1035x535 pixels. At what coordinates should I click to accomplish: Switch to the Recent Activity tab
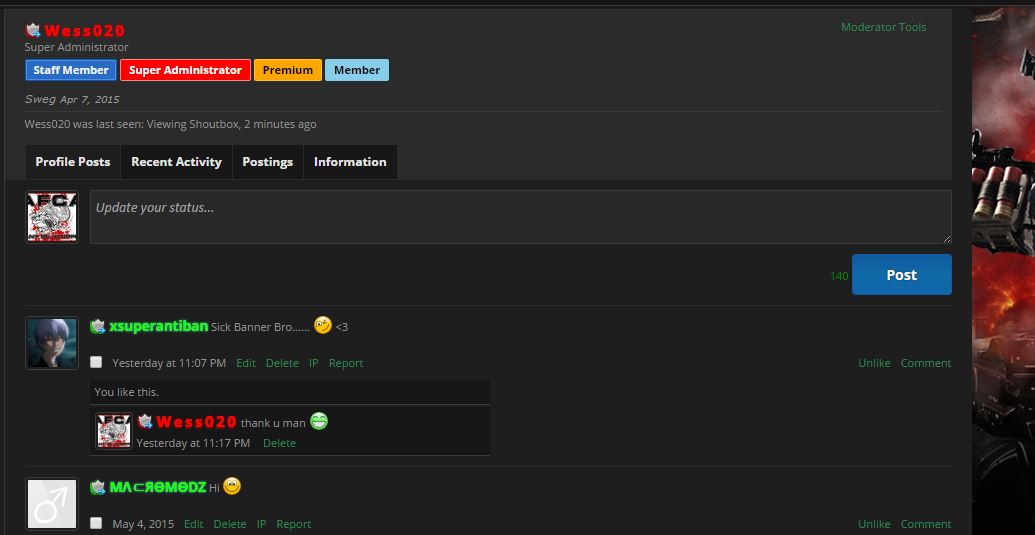point(176,162)
